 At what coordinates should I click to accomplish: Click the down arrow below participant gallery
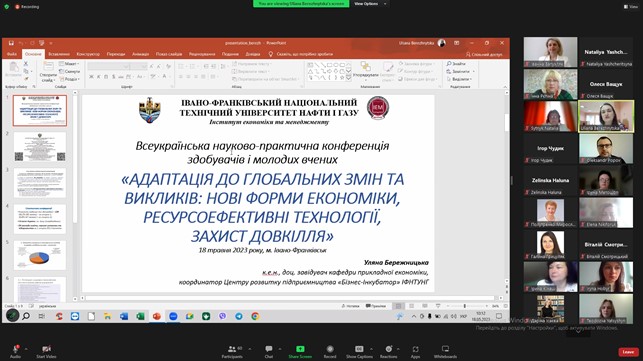(x=578, y=332)
